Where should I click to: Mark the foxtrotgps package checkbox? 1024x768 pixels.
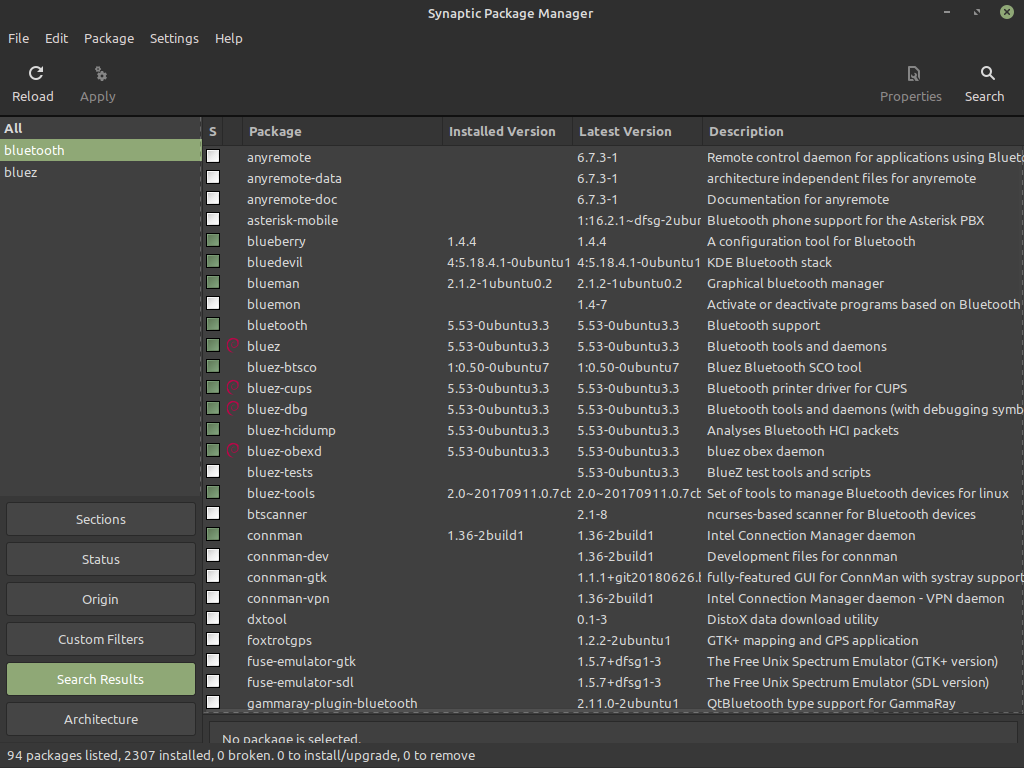click(213, 640)
